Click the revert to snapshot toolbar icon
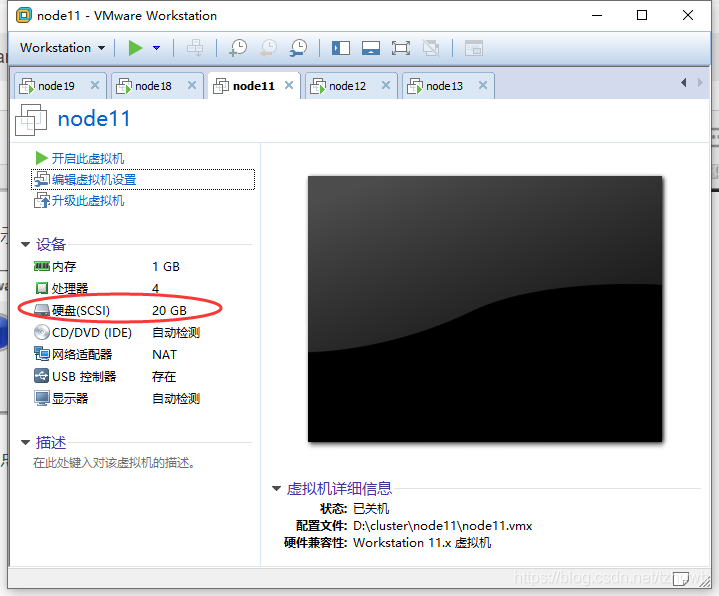 268,48
